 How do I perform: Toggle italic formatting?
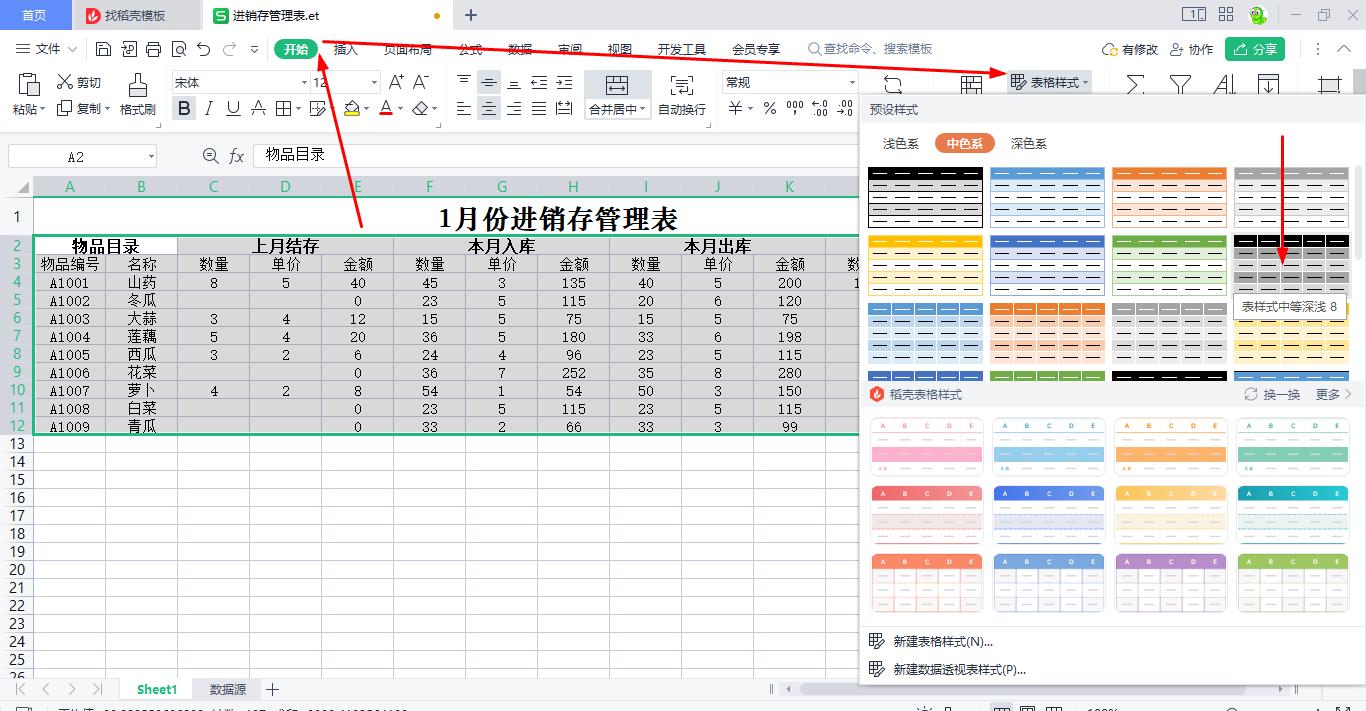pos(207,108)
